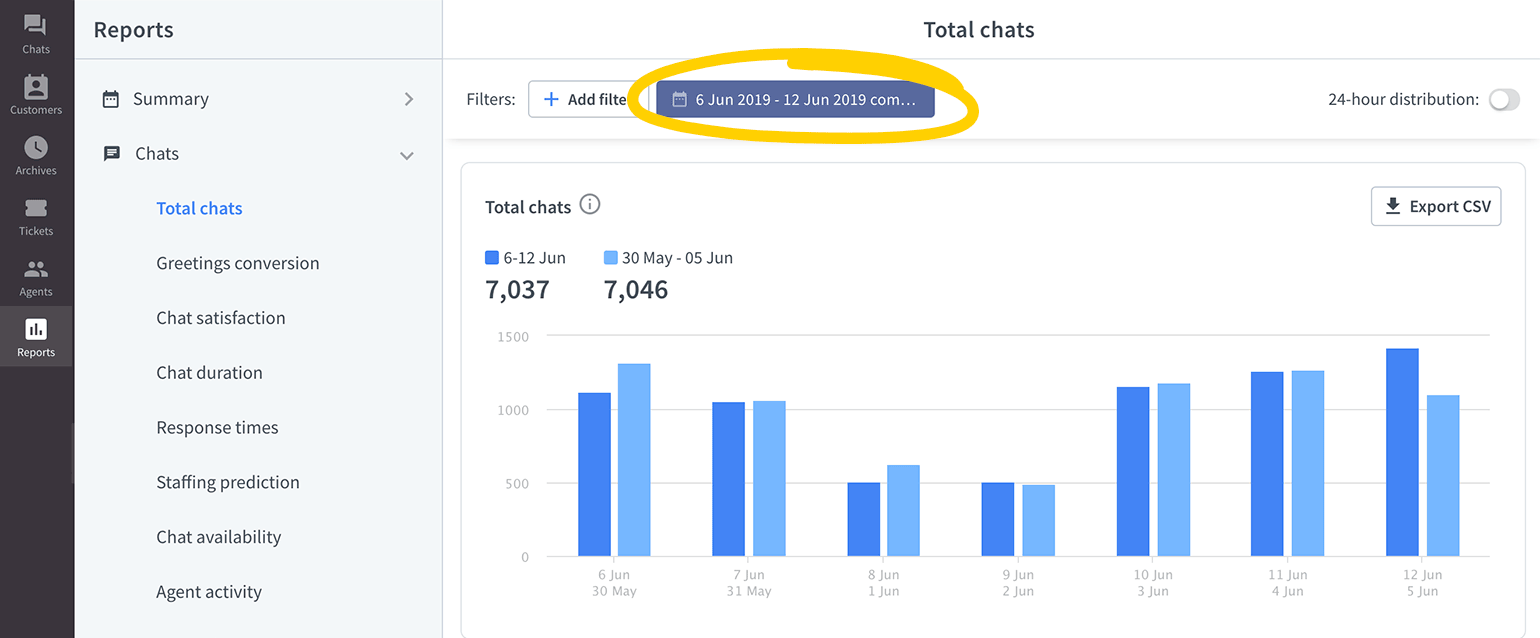
Task: Click the calendar icon in date range filter
Action: tap(680, 100)
